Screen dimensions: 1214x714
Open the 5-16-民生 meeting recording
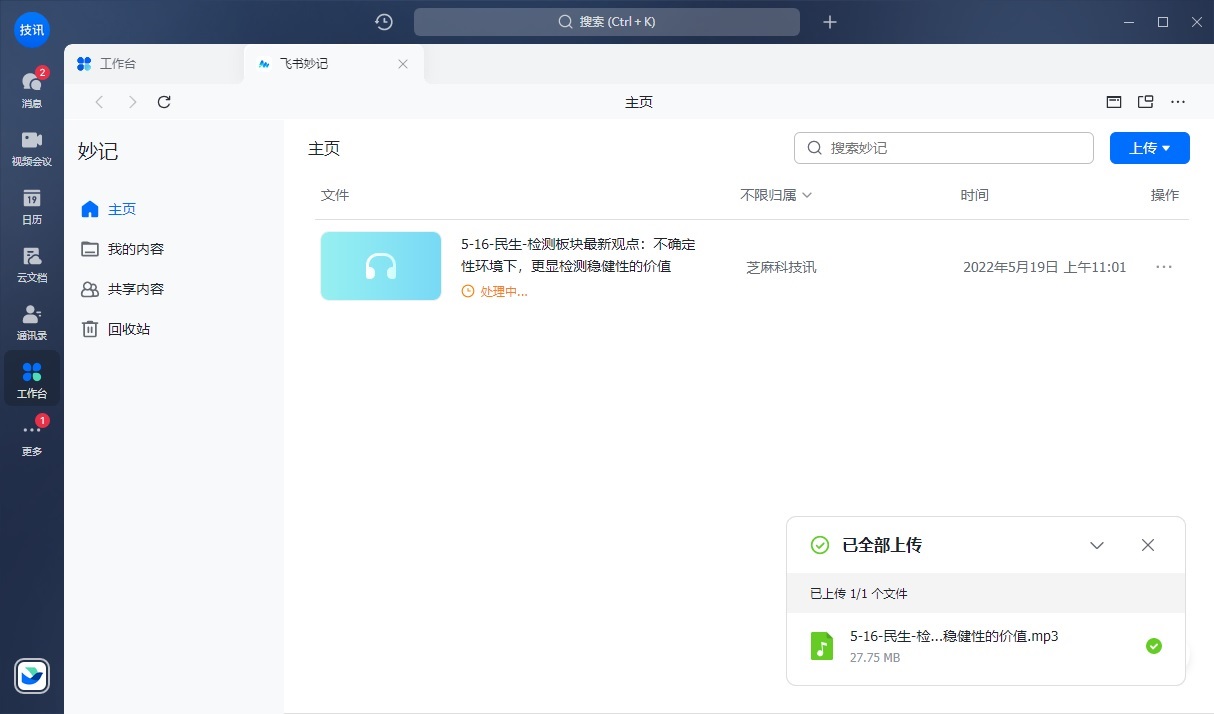[577, 255]
